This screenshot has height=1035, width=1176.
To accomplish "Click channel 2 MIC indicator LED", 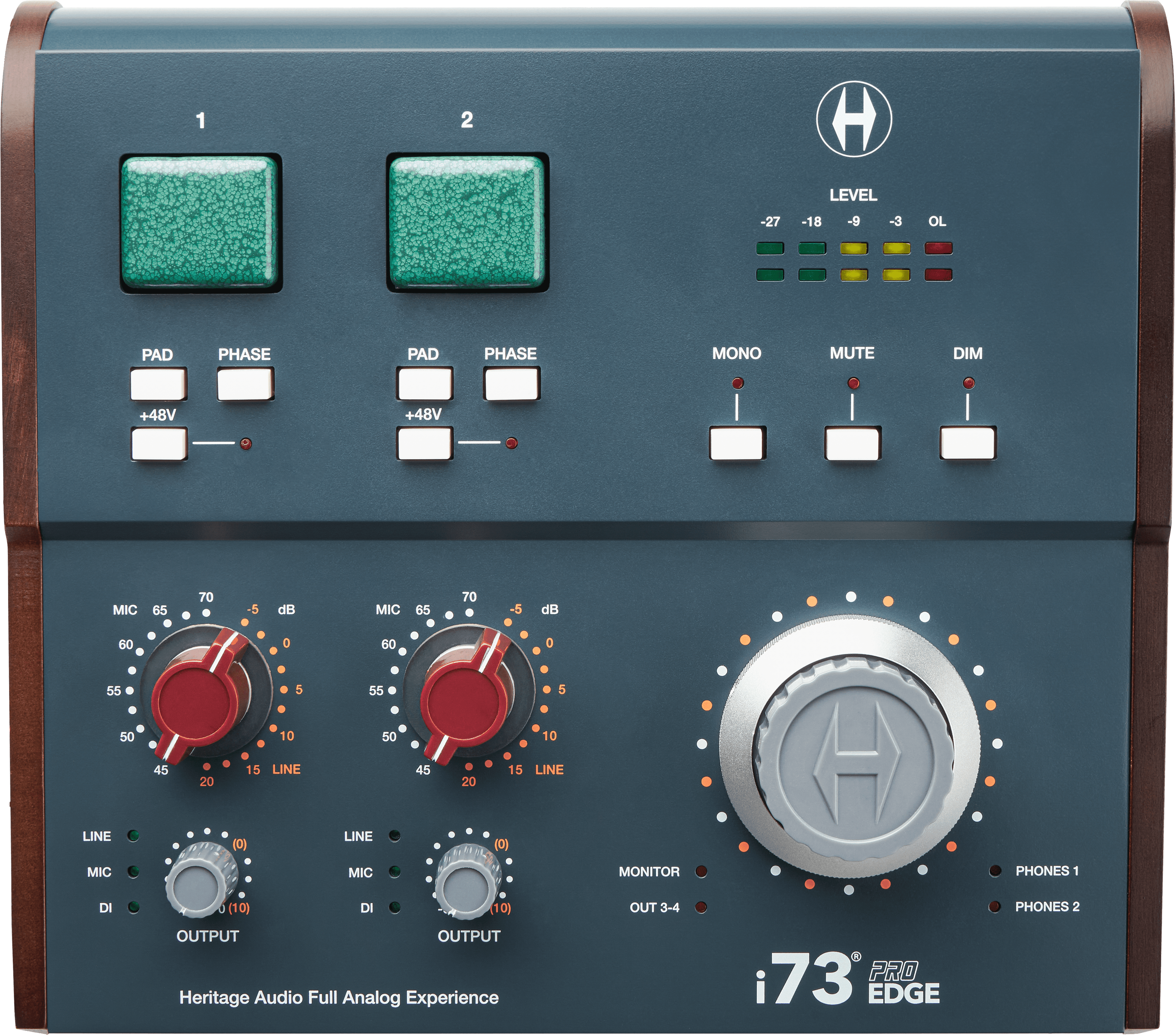I will tap(395, 871).
